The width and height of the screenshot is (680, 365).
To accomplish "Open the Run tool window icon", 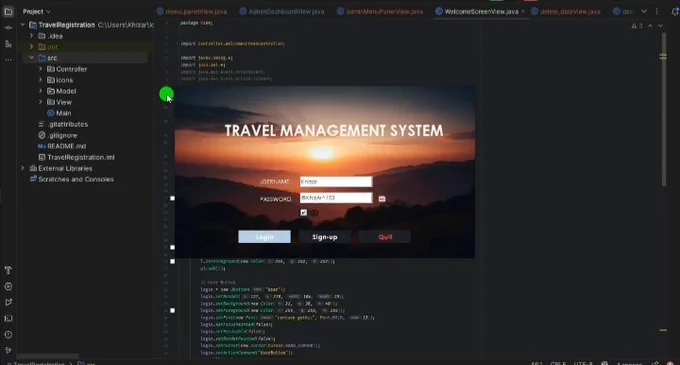I will (x=8, y=287).
